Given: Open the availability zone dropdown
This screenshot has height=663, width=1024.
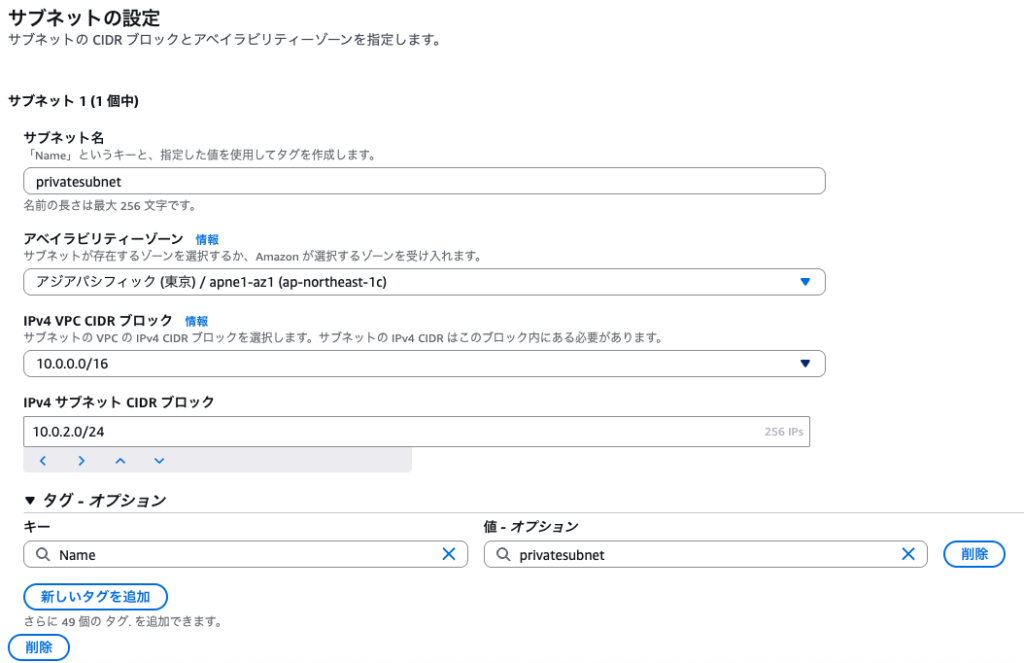Looking at the screenshot, I should pos(424,282).
